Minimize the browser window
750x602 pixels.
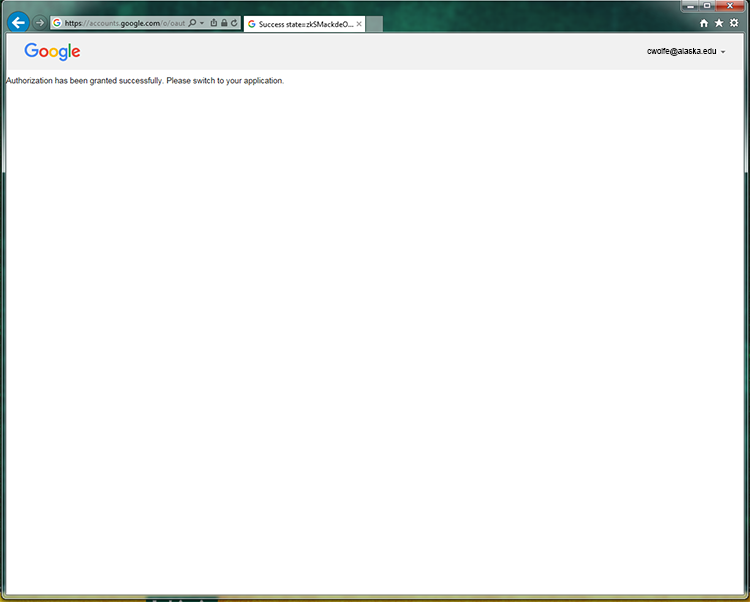click(x=691, y=6)
